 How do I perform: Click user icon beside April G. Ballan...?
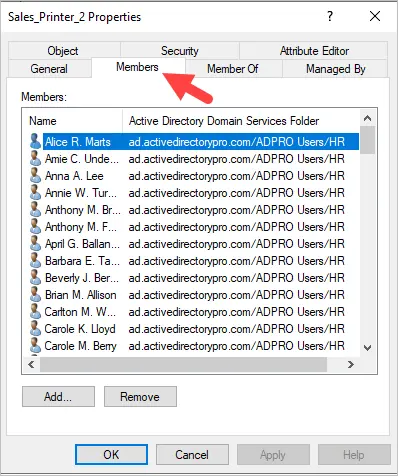coord(35,243)
